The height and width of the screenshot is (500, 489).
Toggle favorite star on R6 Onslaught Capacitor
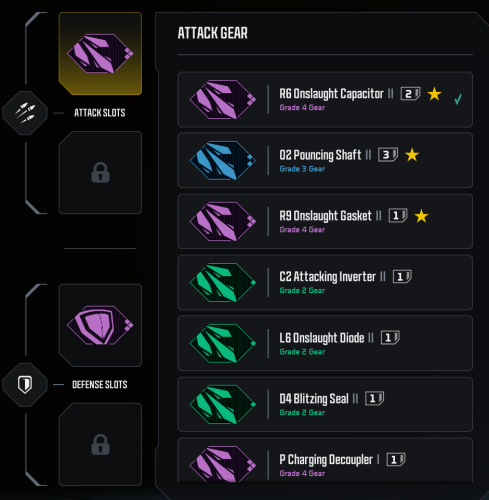click(x=434, y=94)
